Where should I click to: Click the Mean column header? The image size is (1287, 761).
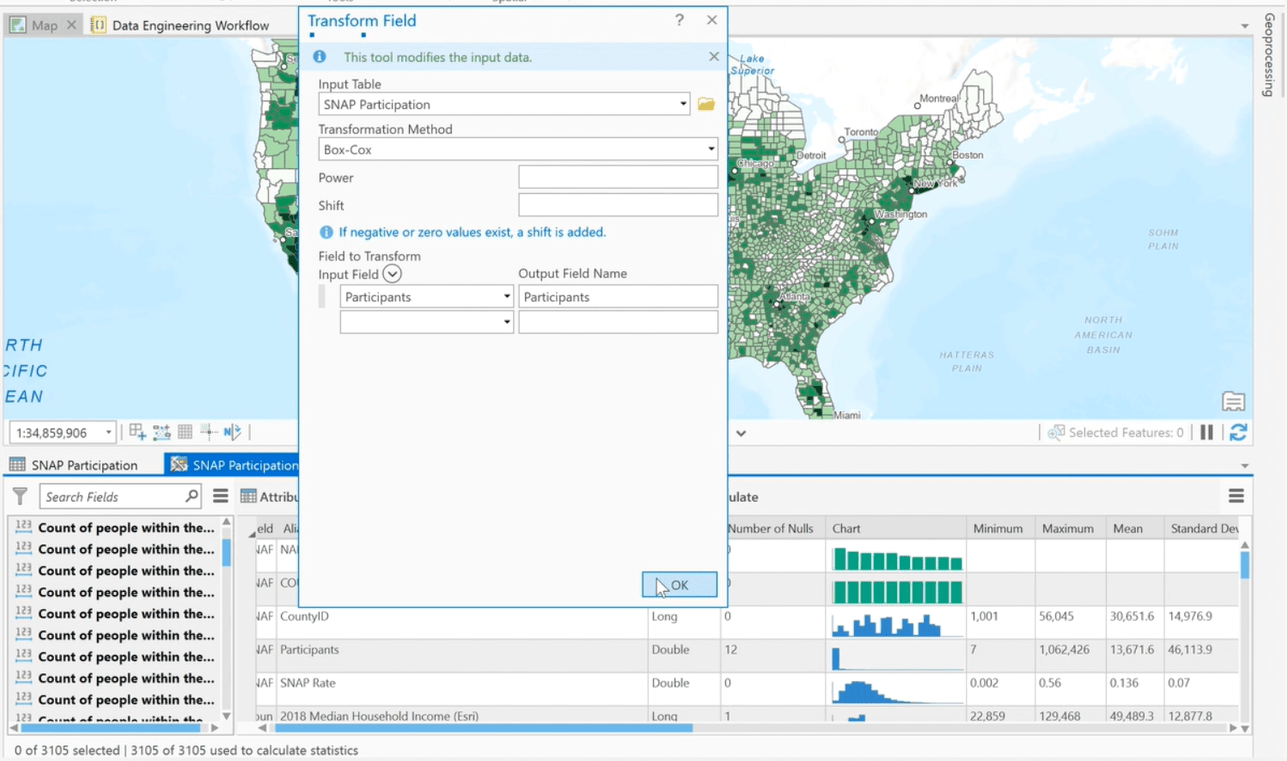click(x=1128, y=528)
